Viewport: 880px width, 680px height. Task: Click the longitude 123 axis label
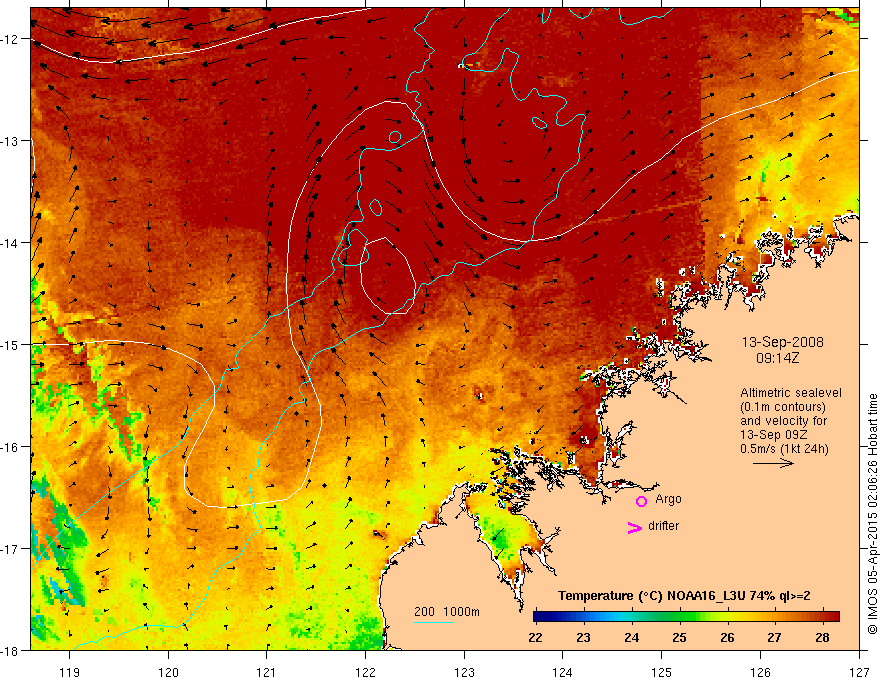[x=464, y=672]
